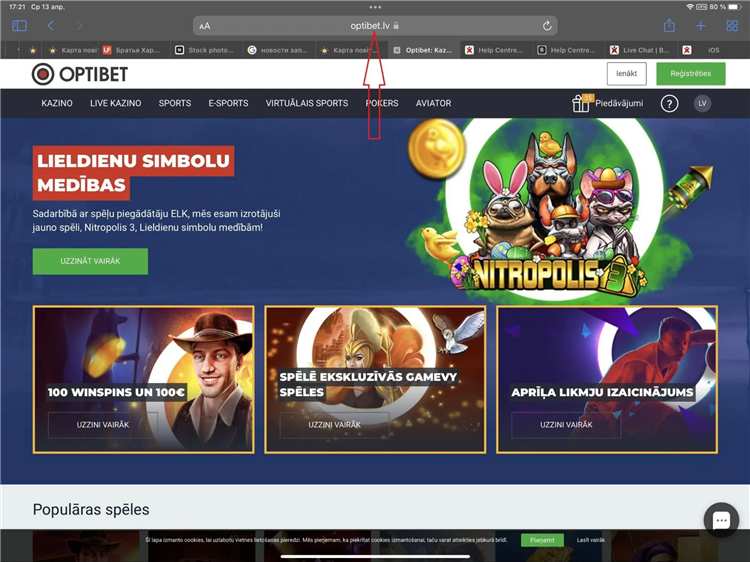Open the Piedāvājumi offers link
Image resolution: width=750 pixels, height=562 pixels.
[619, 103]
